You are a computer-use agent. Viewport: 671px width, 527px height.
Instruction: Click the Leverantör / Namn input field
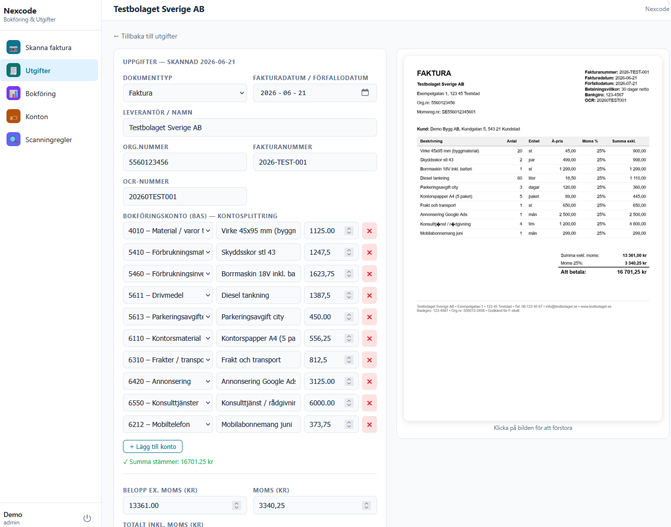coord(250,128)
